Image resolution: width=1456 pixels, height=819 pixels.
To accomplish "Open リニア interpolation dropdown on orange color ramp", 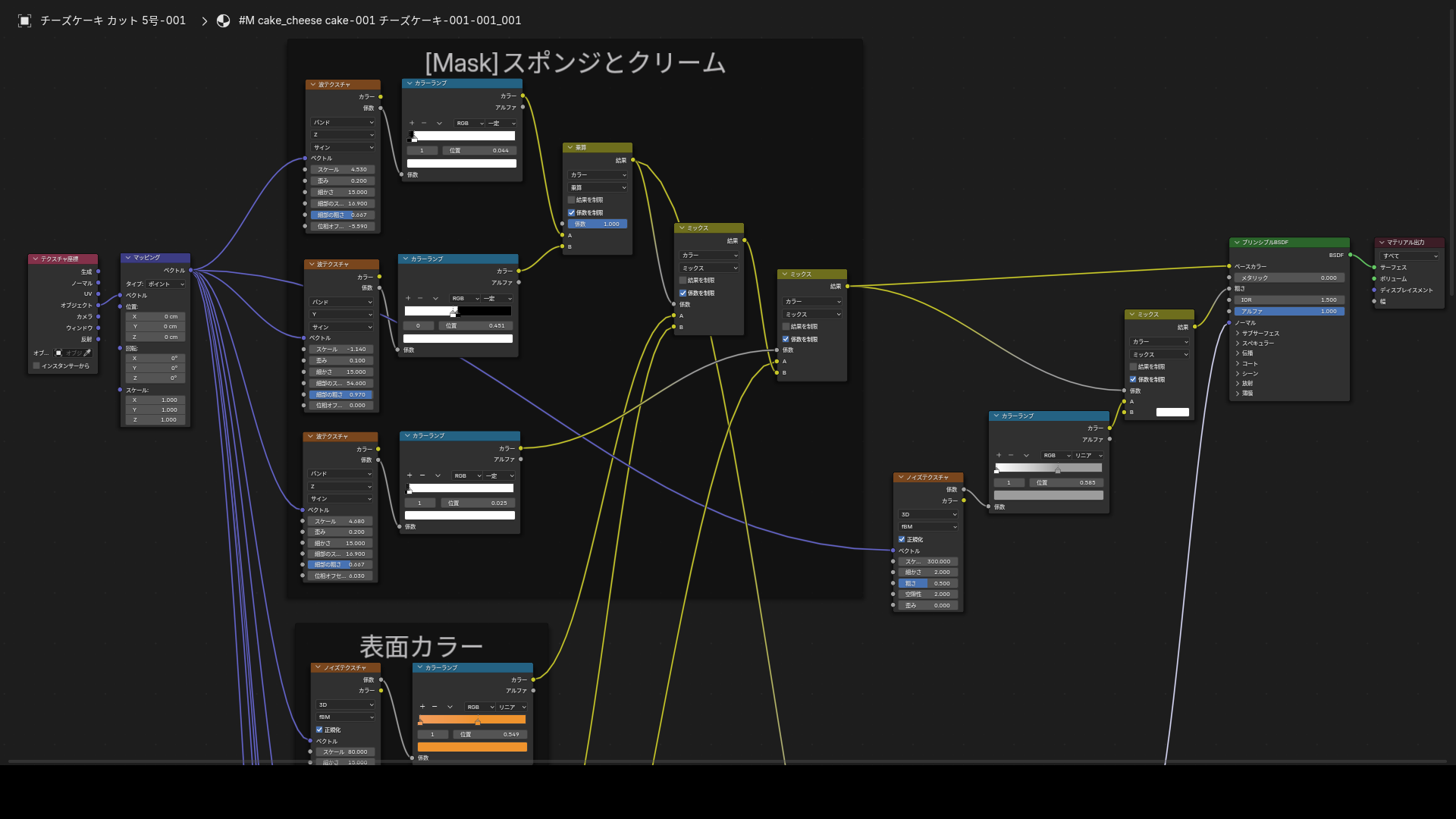I will [x=512, y=707].
